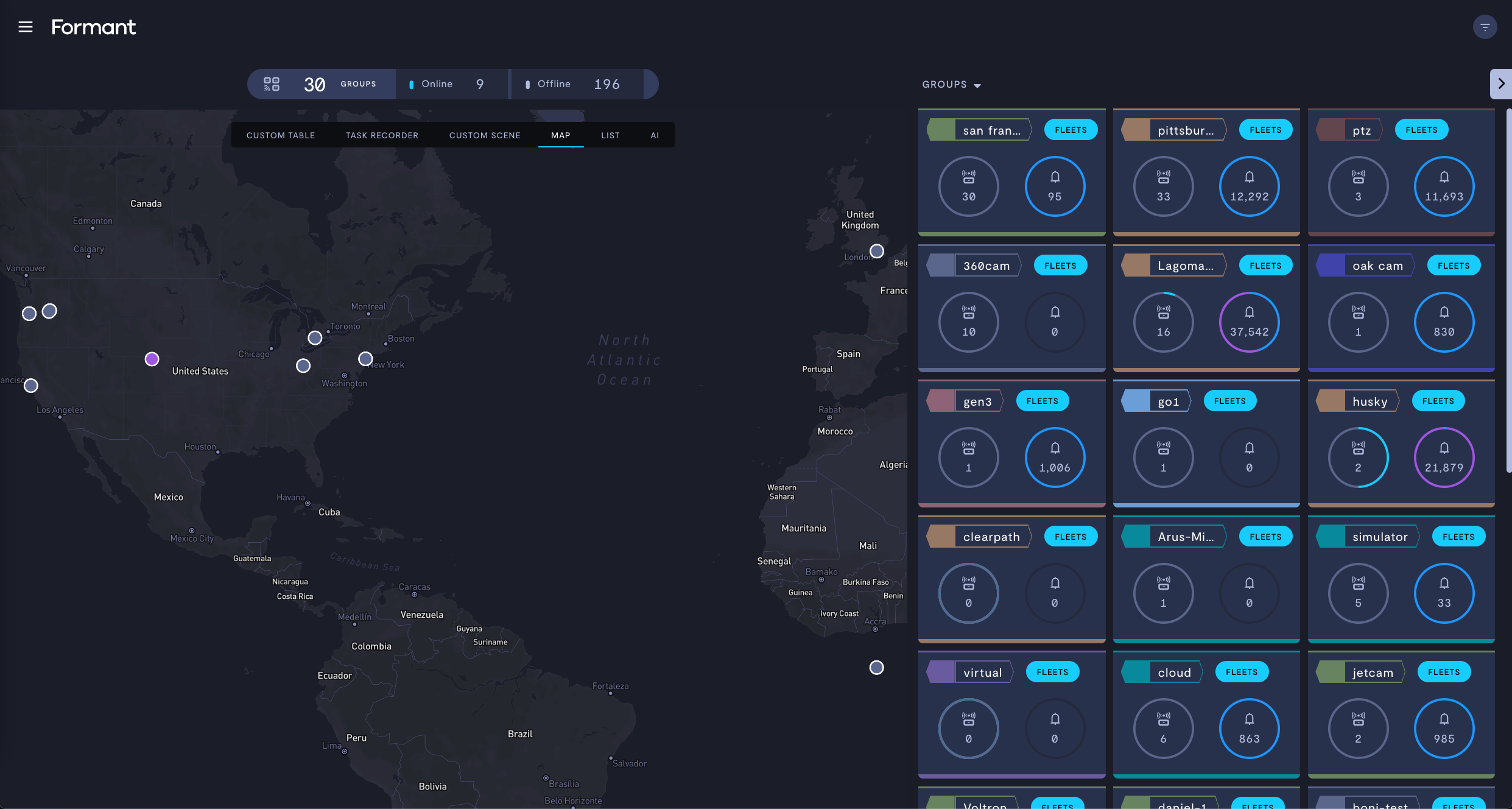
Task: Click the map marker south of Accra
Action: click(877, 668)
